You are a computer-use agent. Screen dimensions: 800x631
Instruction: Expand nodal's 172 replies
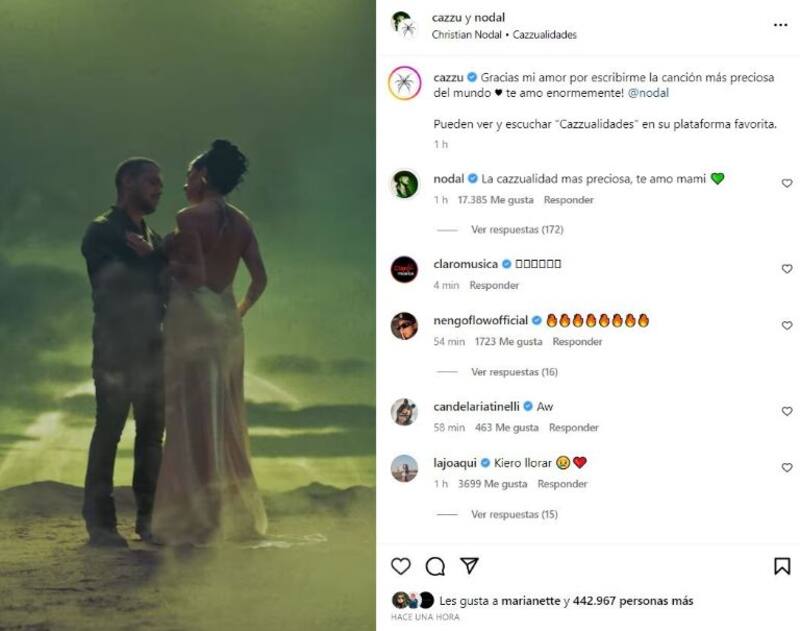517,229
